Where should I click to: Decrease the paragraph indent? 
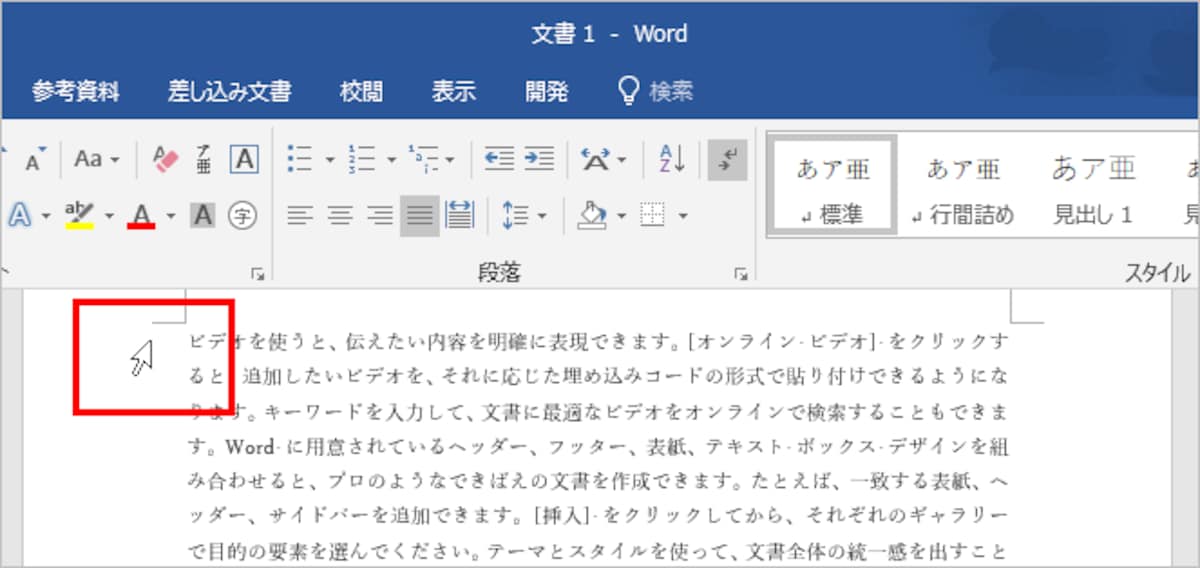(499, 159)
